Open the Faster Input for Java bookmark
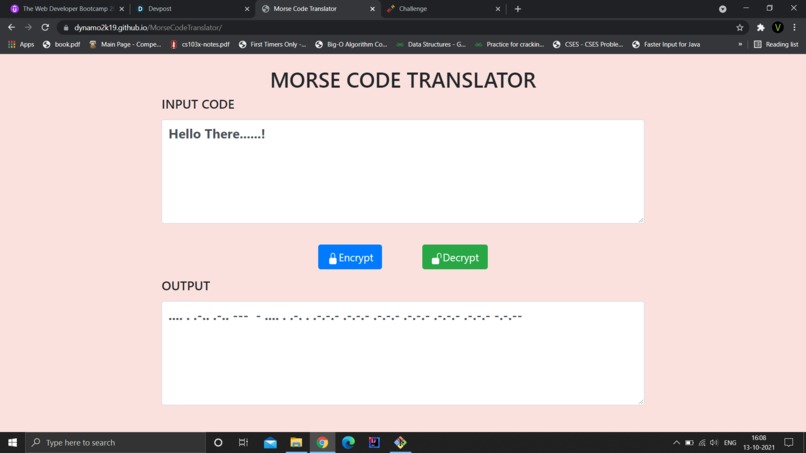Screen dimensions: 806x453 666,45
